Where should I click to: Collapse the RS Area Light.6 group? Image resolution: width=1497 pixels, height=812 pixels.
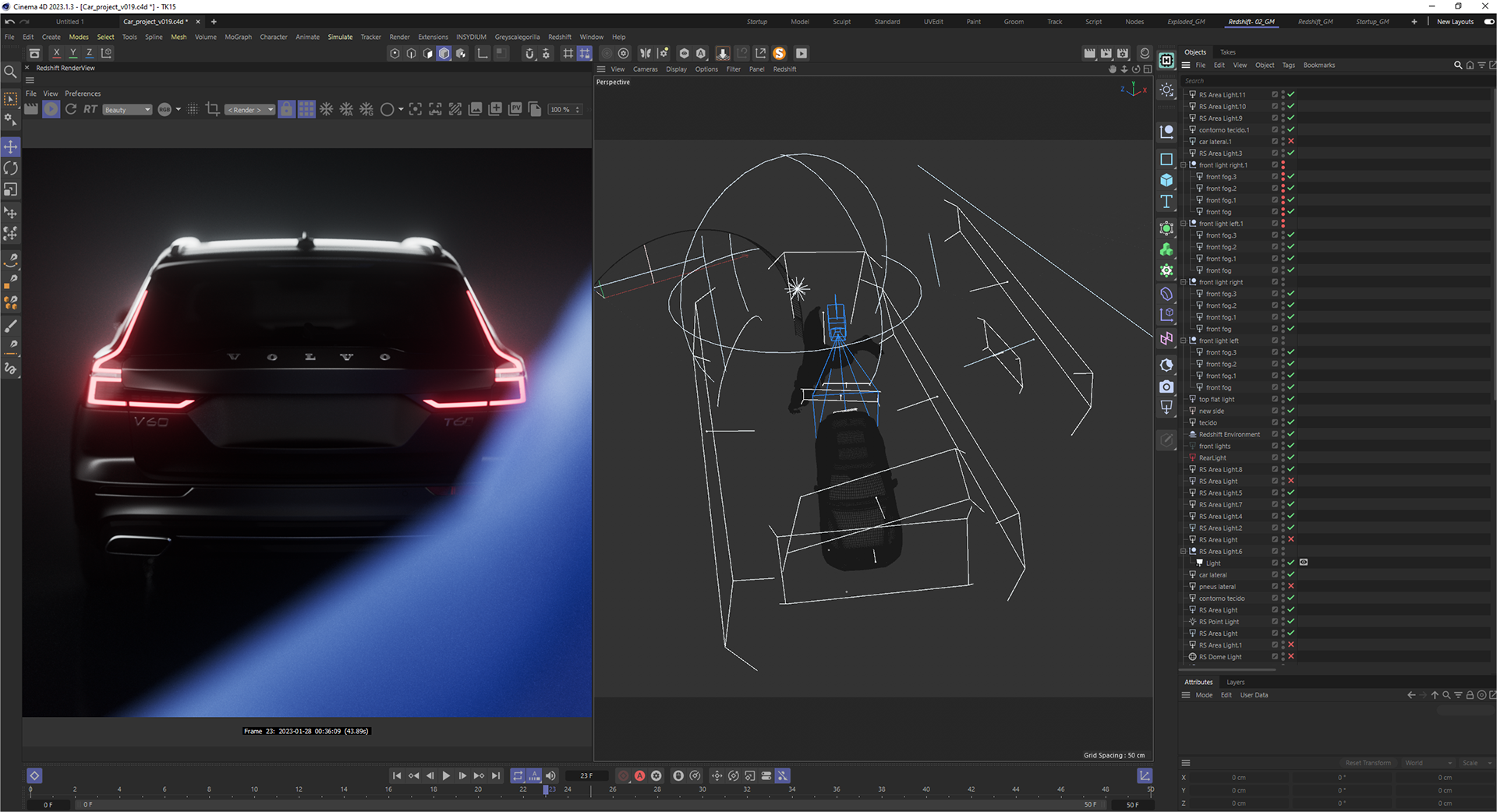pos(1184,551)
